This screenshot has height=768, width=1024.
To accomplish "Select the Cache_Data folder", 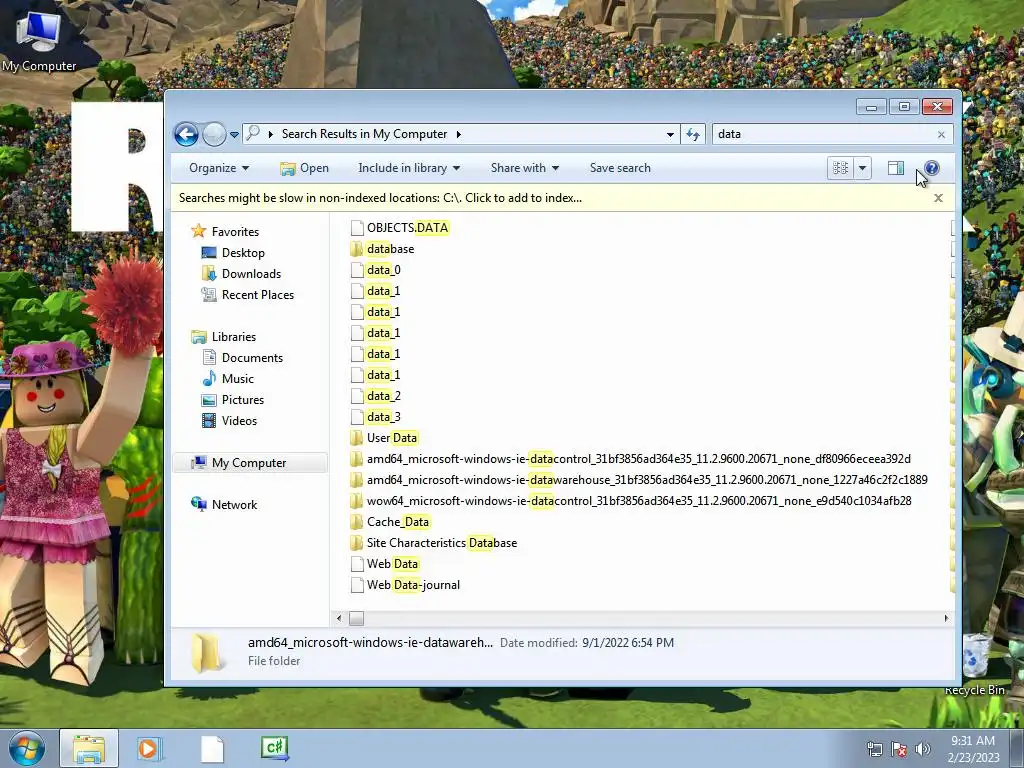I will (x=390, y=522).
